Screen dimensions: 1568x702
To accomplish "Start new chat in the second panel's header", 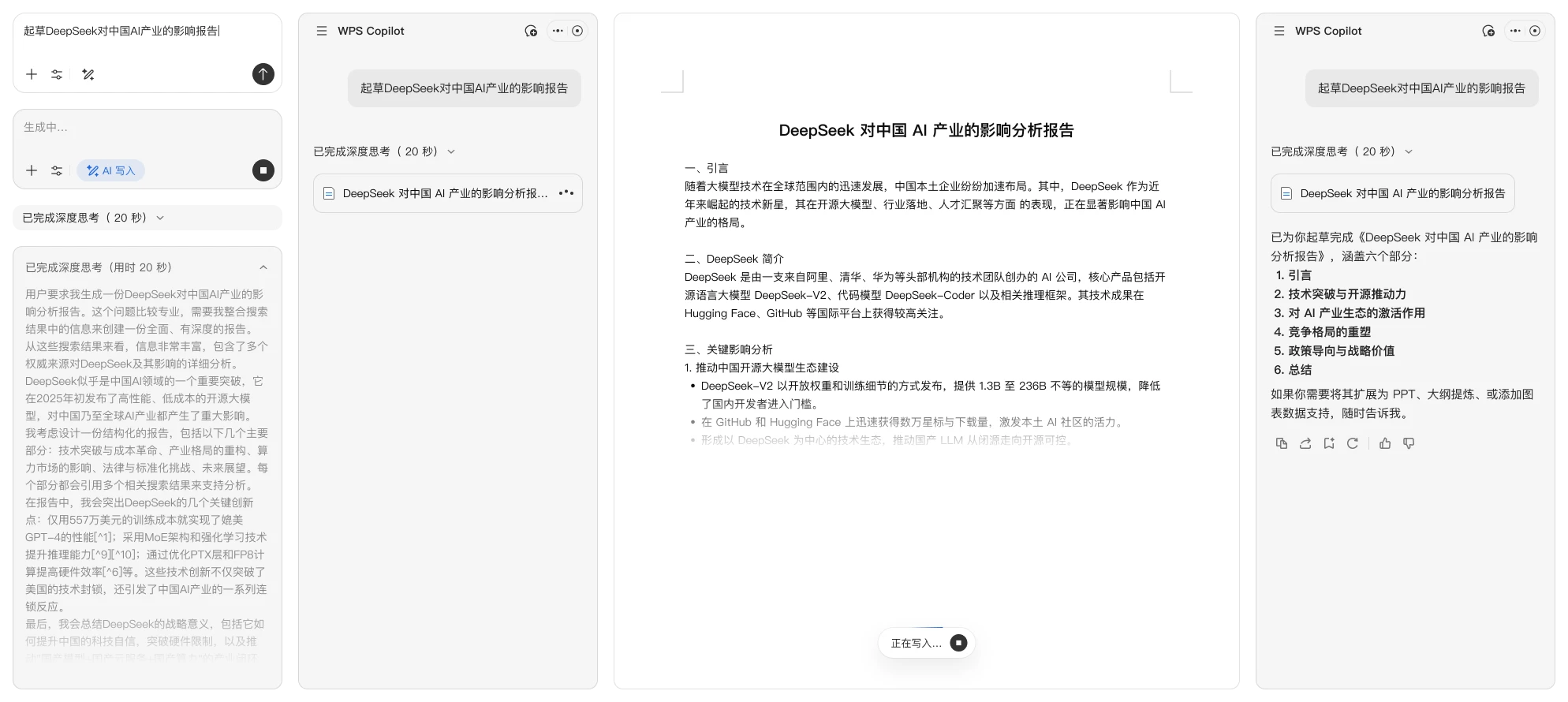I will pos(531,31).
